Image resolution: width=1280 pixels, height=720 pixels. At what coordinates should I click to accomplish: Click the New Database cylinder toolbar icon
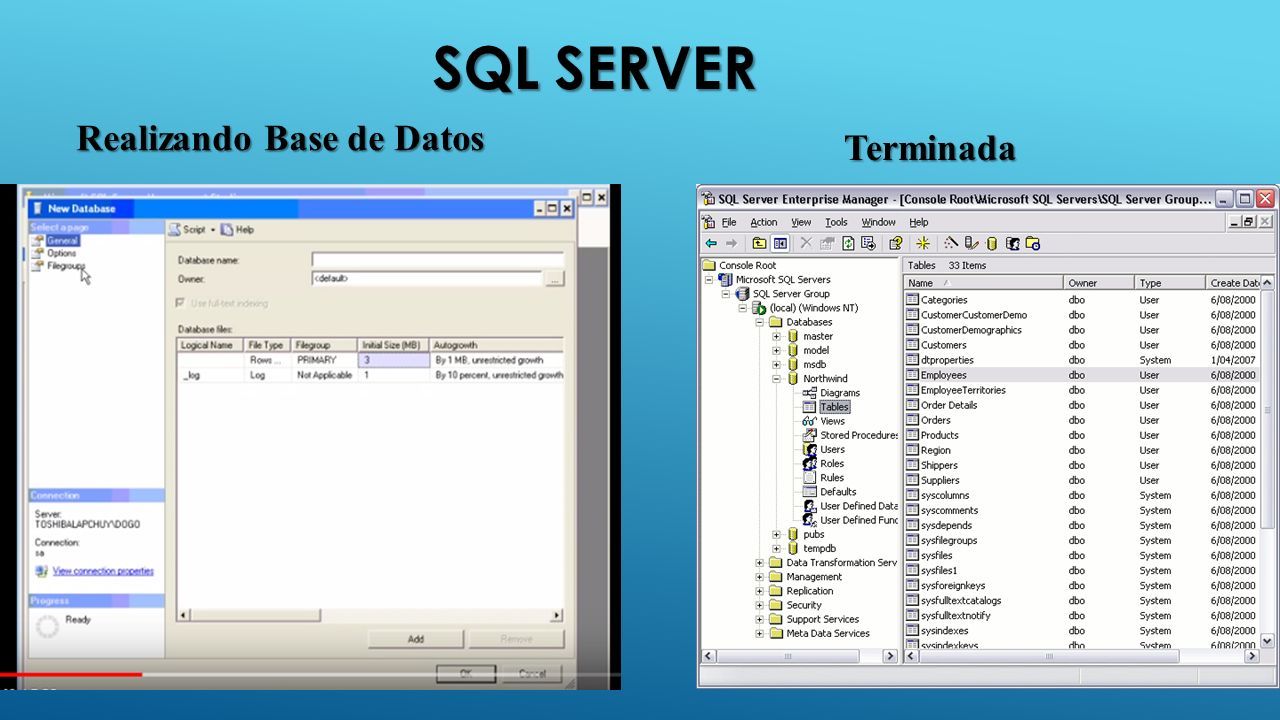tap(992, 243)
